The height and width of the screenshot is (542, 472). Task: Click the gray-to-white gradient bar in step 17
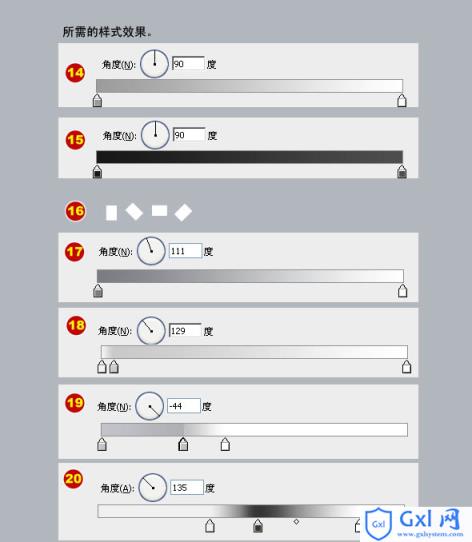click(250, 276)
